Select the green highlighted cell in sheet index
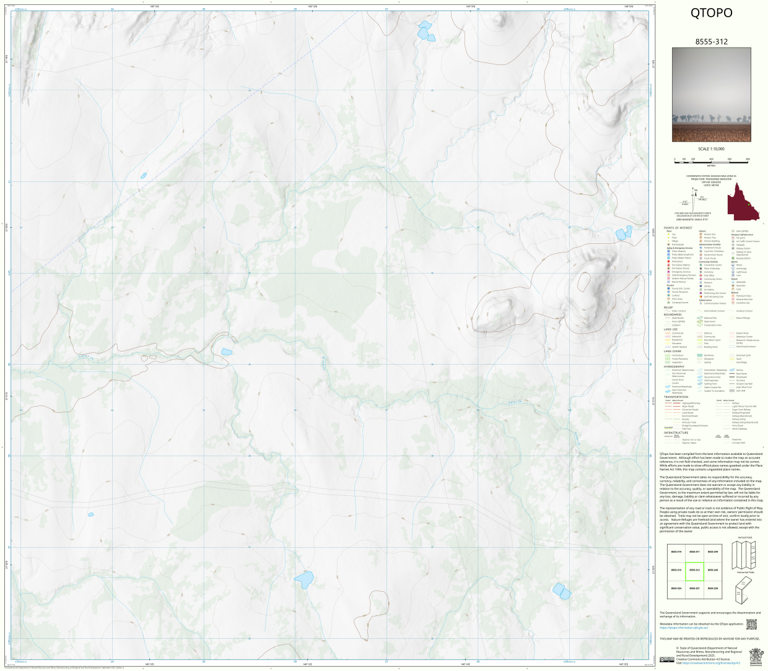The width and height of the screenshot is (768, 671). coord(694,571)
